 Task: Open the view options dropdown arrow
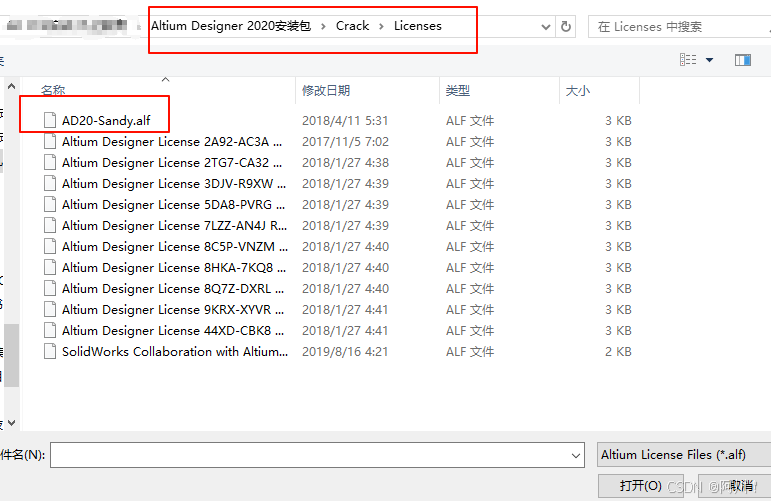click(x=710, y=60)
